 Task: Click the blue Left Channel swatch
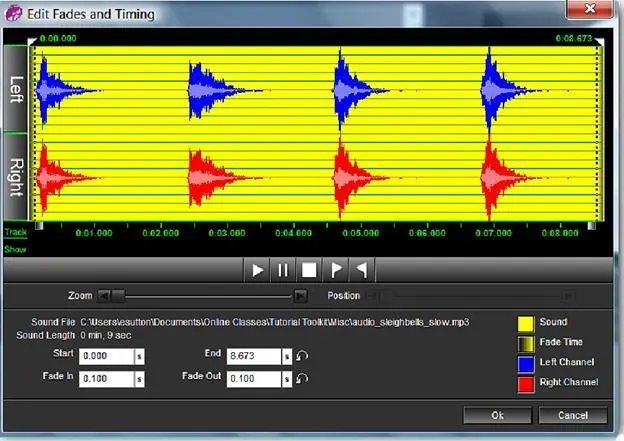click(x=525, y=364)
